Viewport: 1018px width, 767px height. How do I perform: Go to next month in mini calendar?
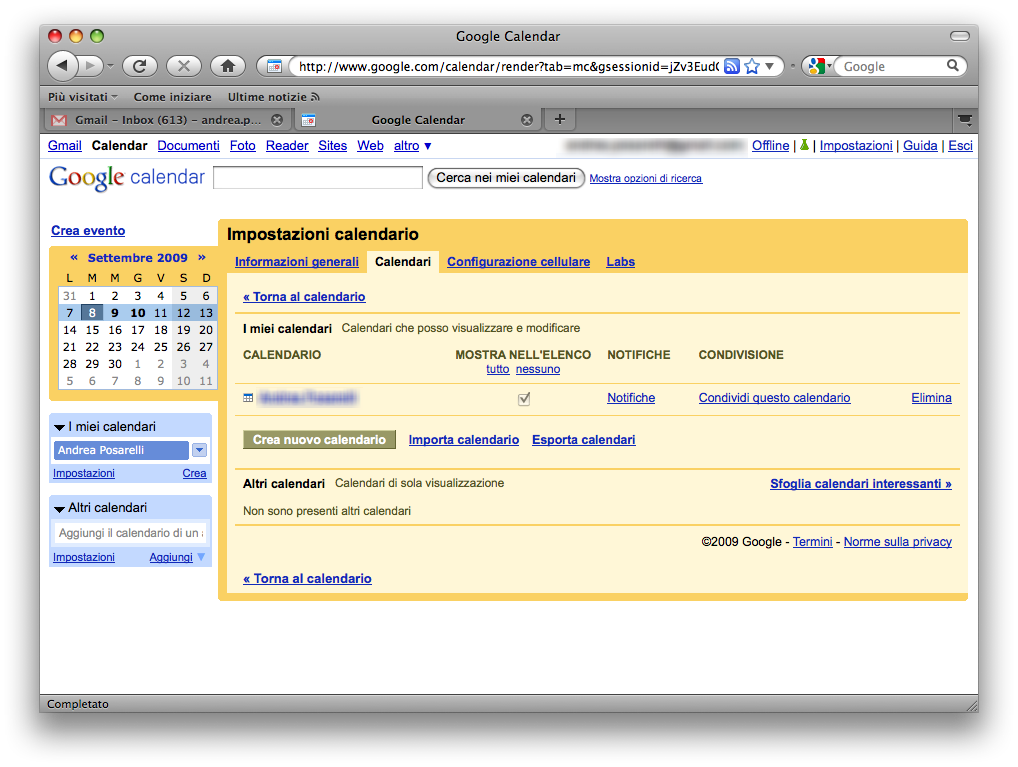pyautogui.click(x=201, y=258)
